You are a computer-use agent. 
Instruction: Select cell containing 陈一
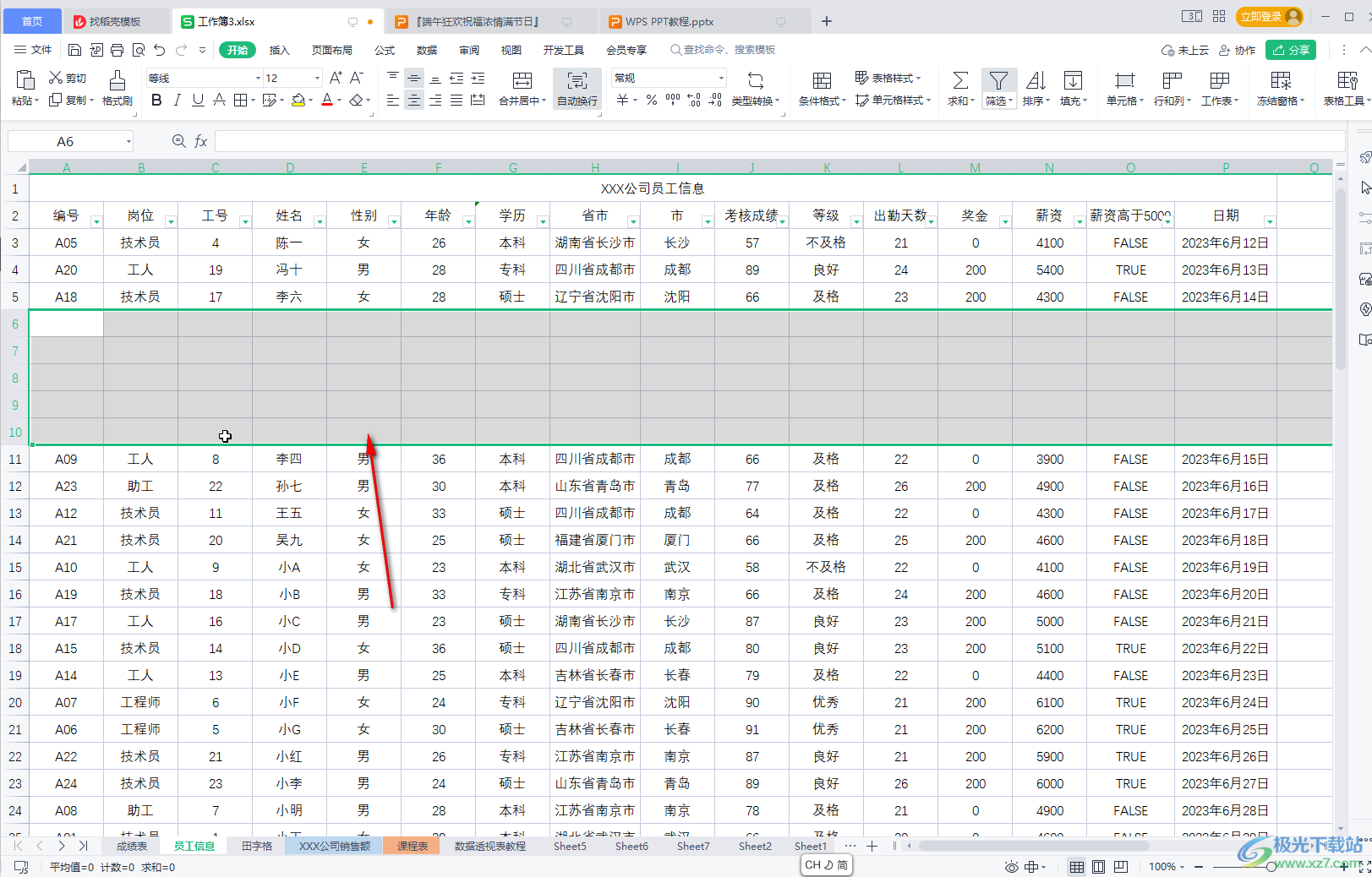(x=289, y=242)
